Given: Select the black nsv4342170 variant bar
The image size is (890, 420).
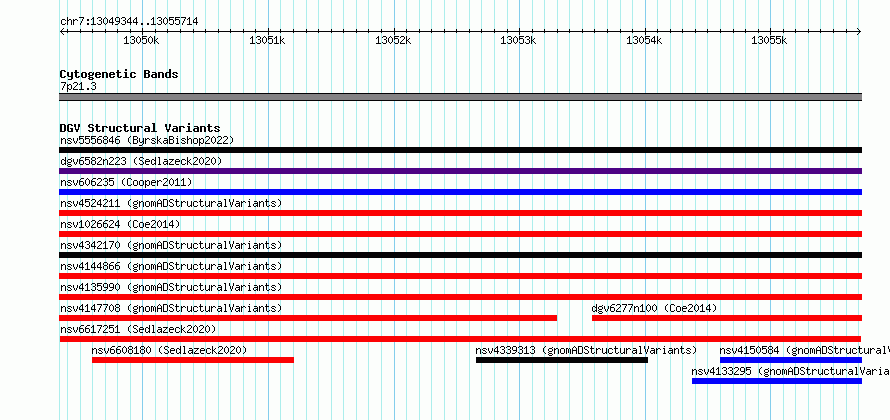Looking at the screenshot, I should tap(460, 255).
